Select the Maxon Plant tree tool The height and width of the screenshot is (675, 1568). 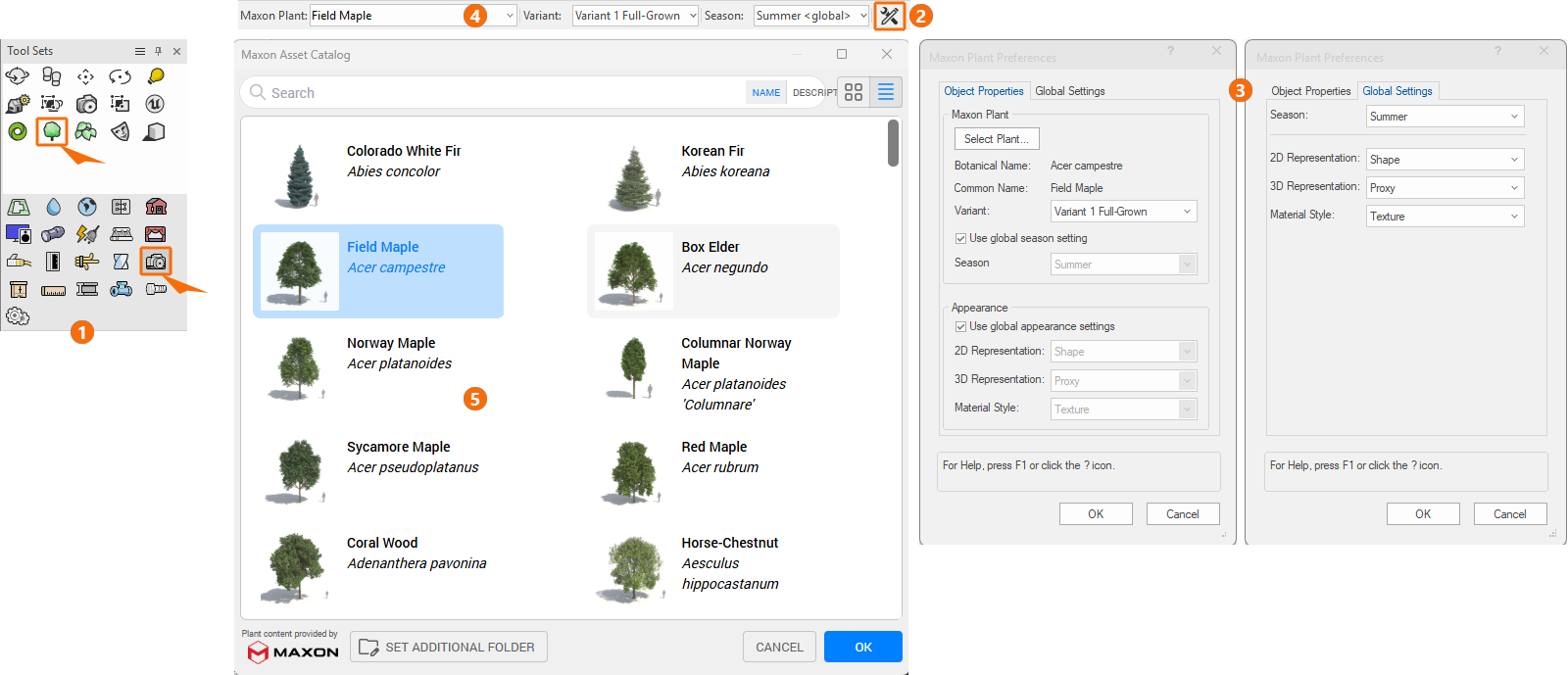pos(52,131)
